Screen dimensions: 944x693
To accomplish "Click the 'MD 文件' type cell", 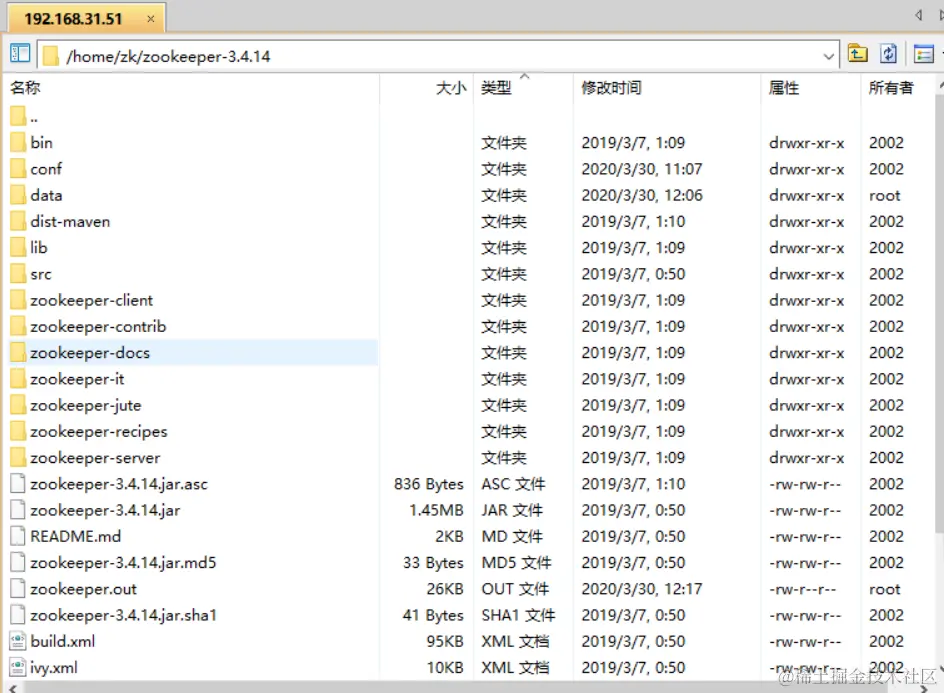I will pos(512,536).
